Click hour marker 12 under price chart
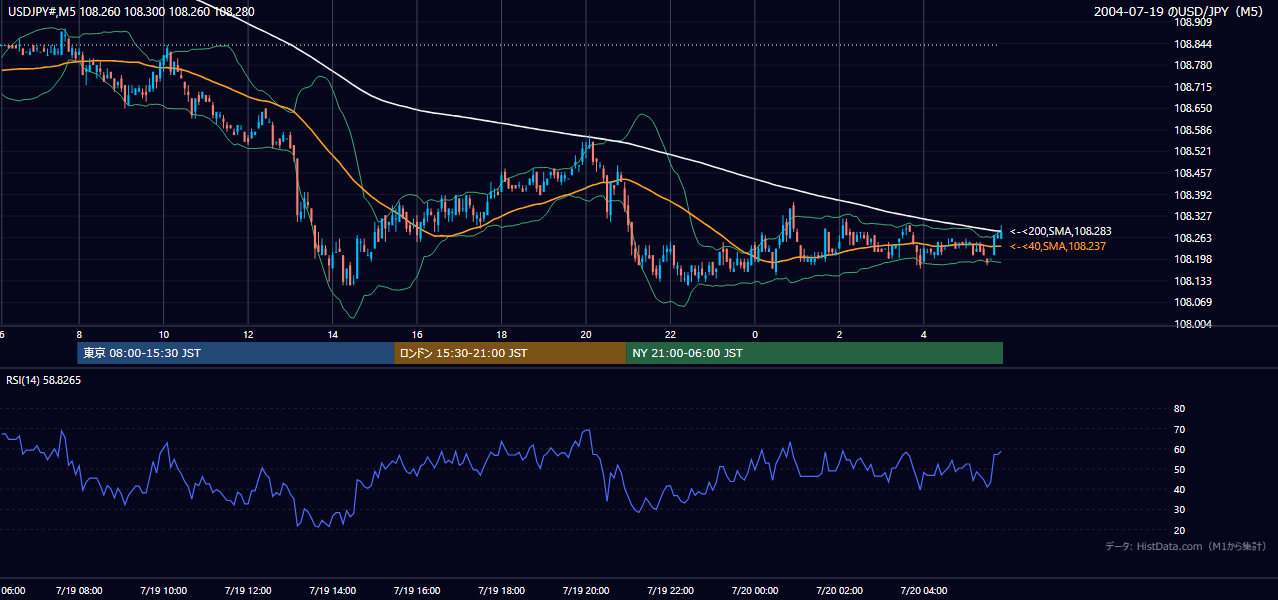Viewport: 1278px width, 600px height. pos(247,334)
